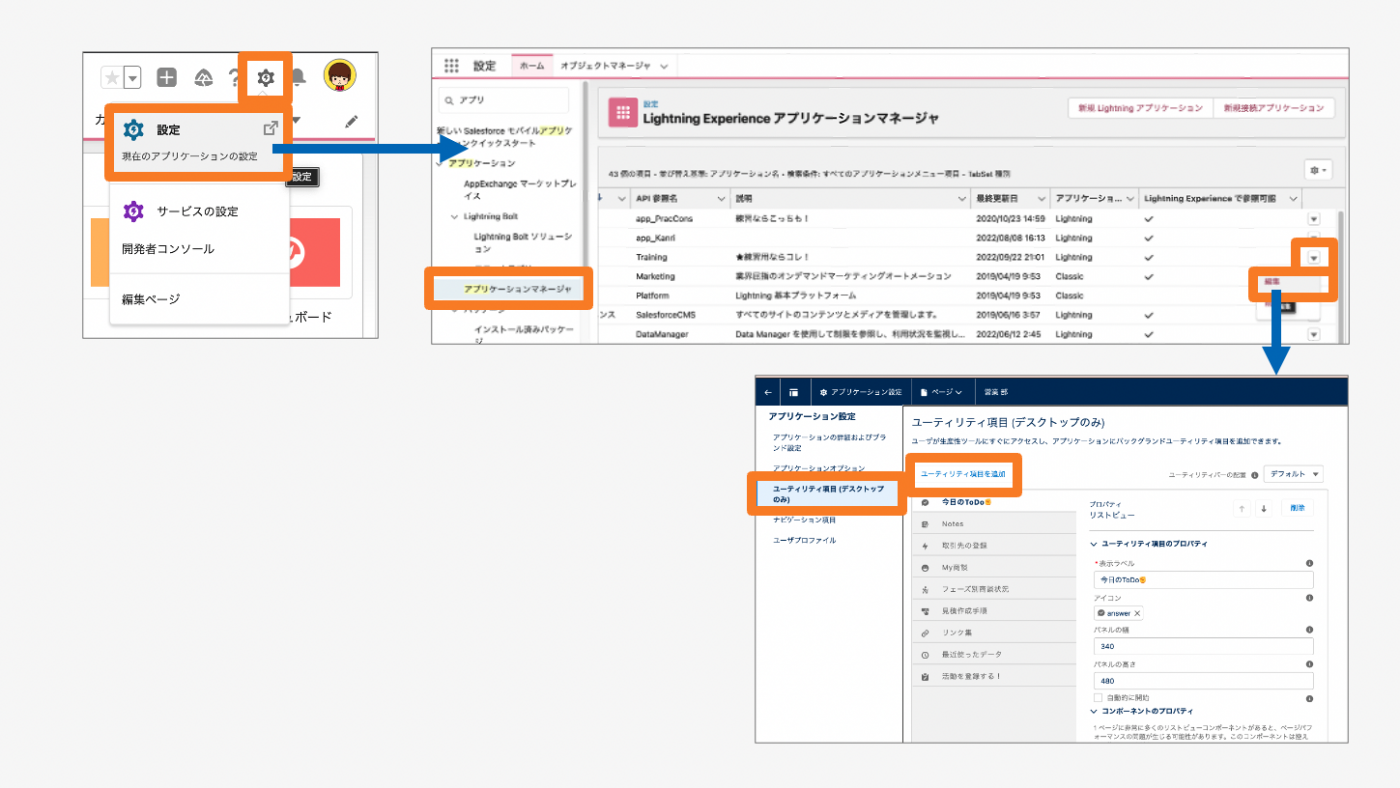The image size is (1400, 788).
Task: Open the ページ dropdown in App Builder header
Action: [x=941, y=392]
